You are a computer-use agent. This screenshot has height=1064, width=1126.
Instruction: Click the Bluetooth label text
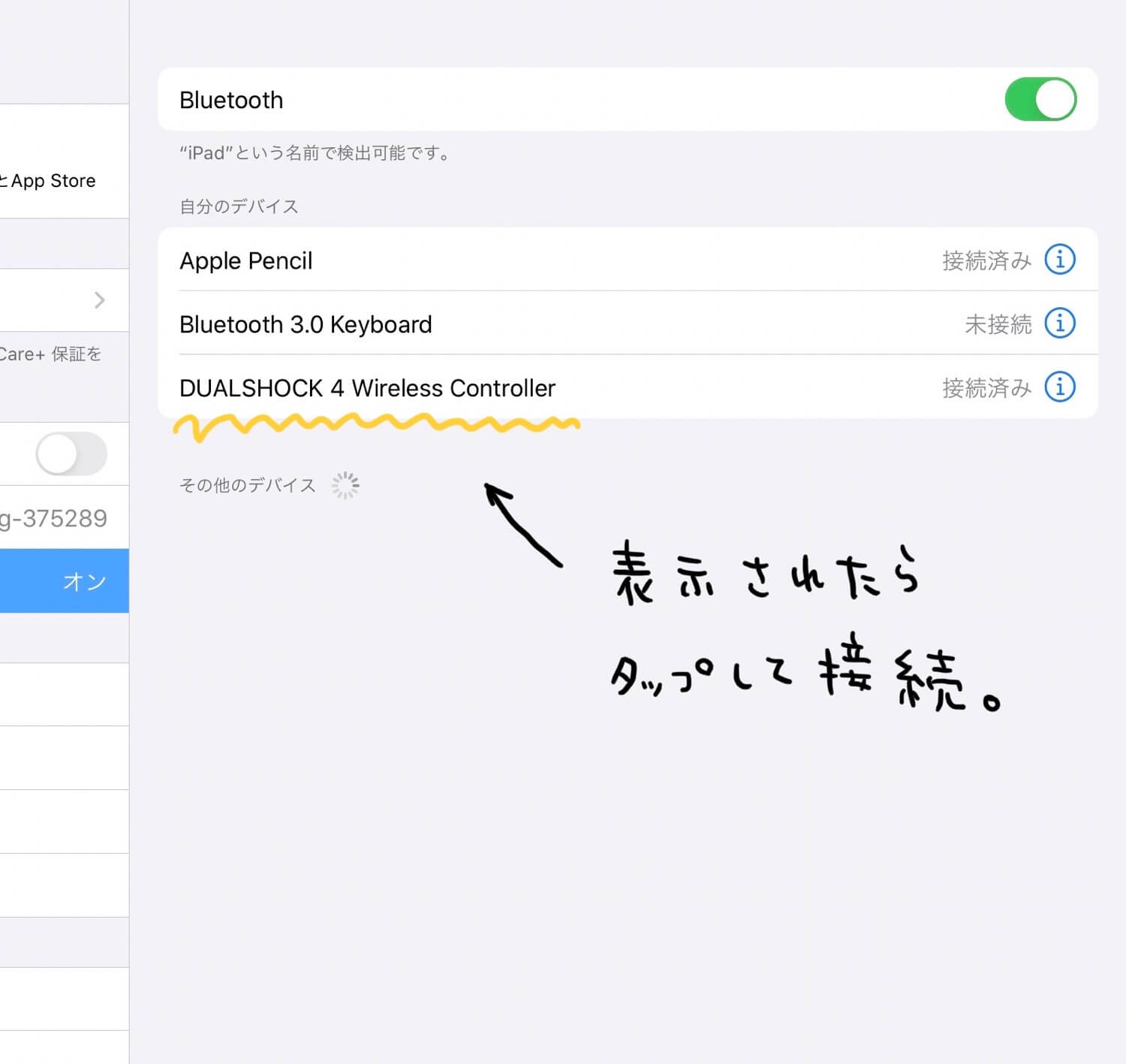coord(231,100)
